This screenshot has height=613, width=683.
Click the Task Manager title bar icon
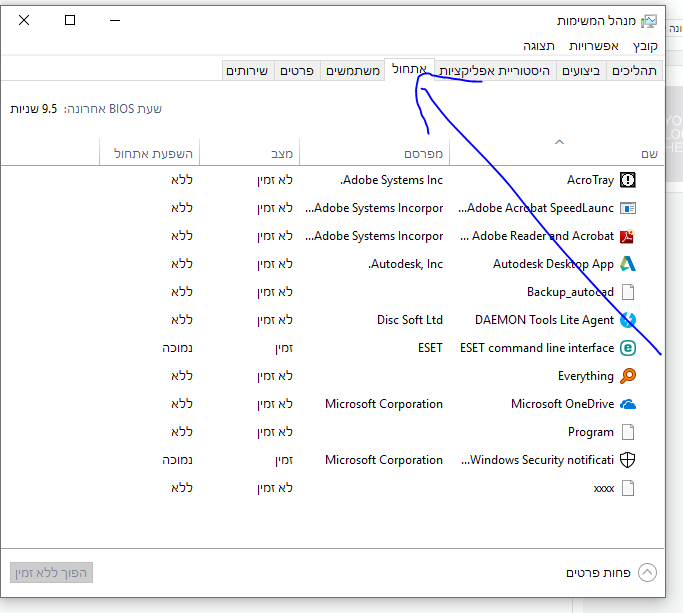[x=649, y=21]
